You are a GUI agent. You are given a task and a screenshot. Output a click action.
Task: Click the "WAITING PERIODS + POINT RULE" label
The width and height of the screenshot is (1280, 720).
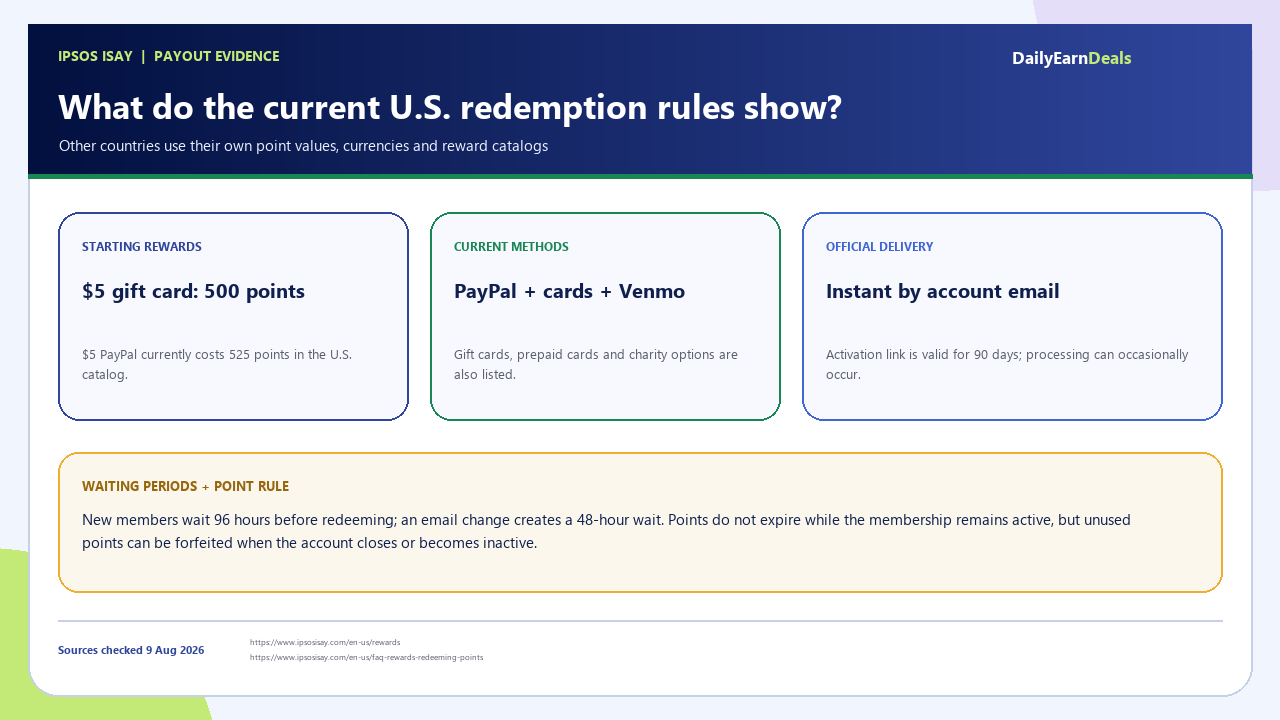tap(185, 486)
